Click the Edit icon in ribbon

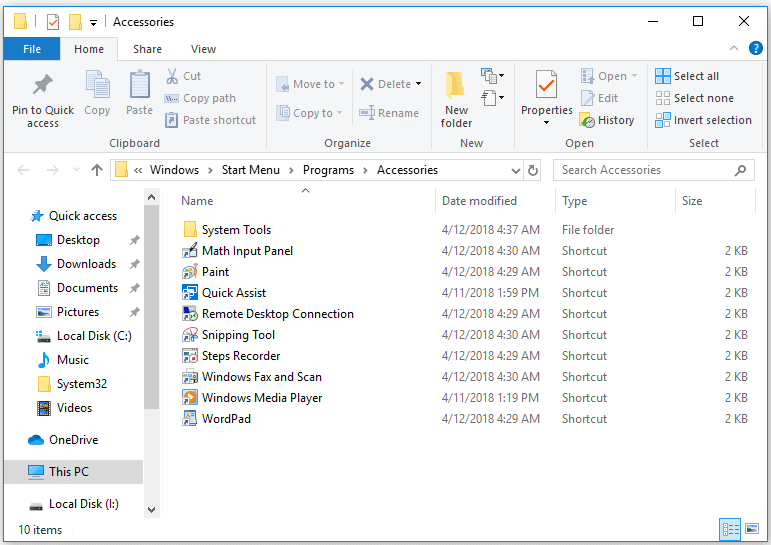click(587, 98)
